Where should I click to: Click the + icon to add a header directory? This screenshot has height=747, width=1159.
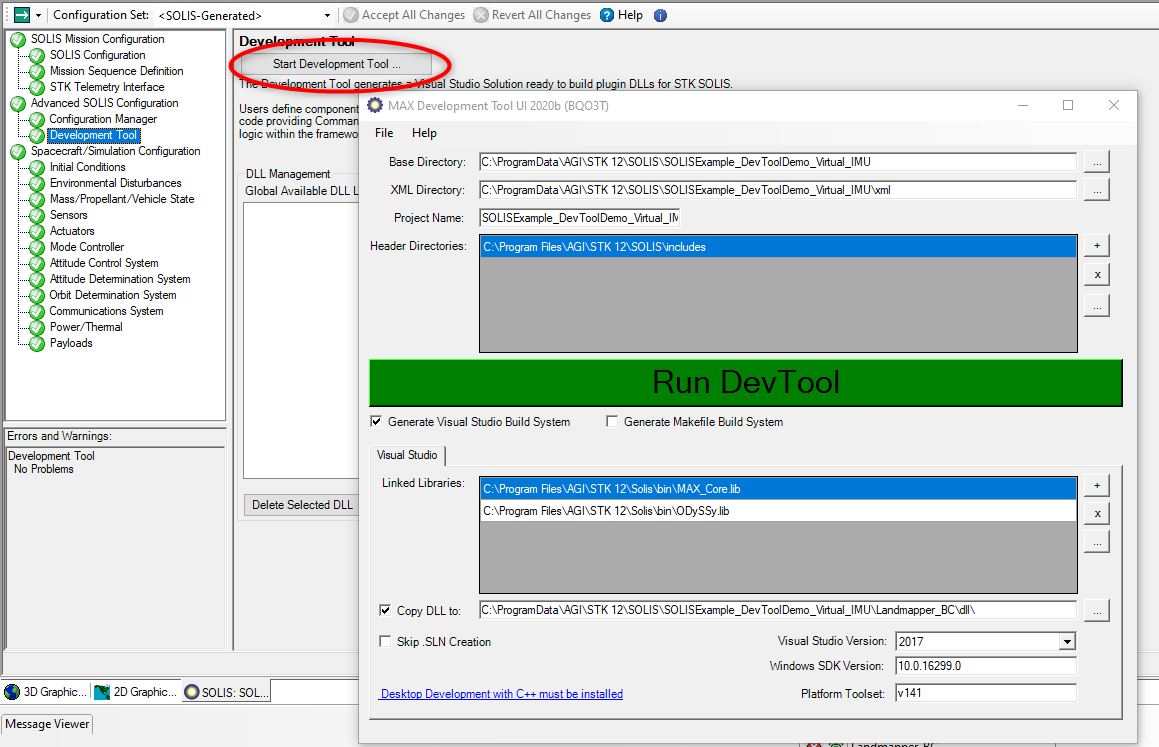pyautogui.click(x=1097, y=245)
